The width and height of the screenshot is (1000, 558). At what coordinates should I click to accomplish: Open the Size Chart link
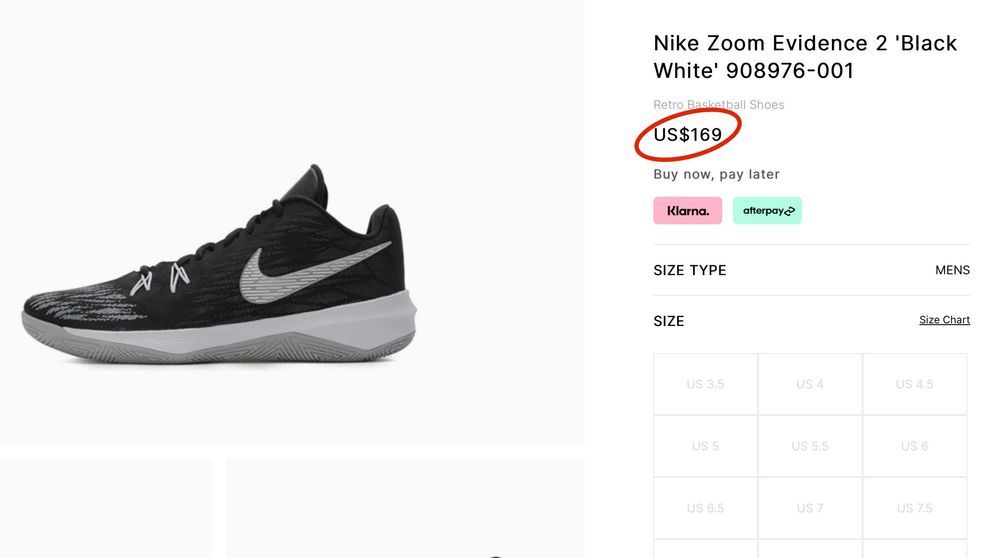tap(944, 320)
